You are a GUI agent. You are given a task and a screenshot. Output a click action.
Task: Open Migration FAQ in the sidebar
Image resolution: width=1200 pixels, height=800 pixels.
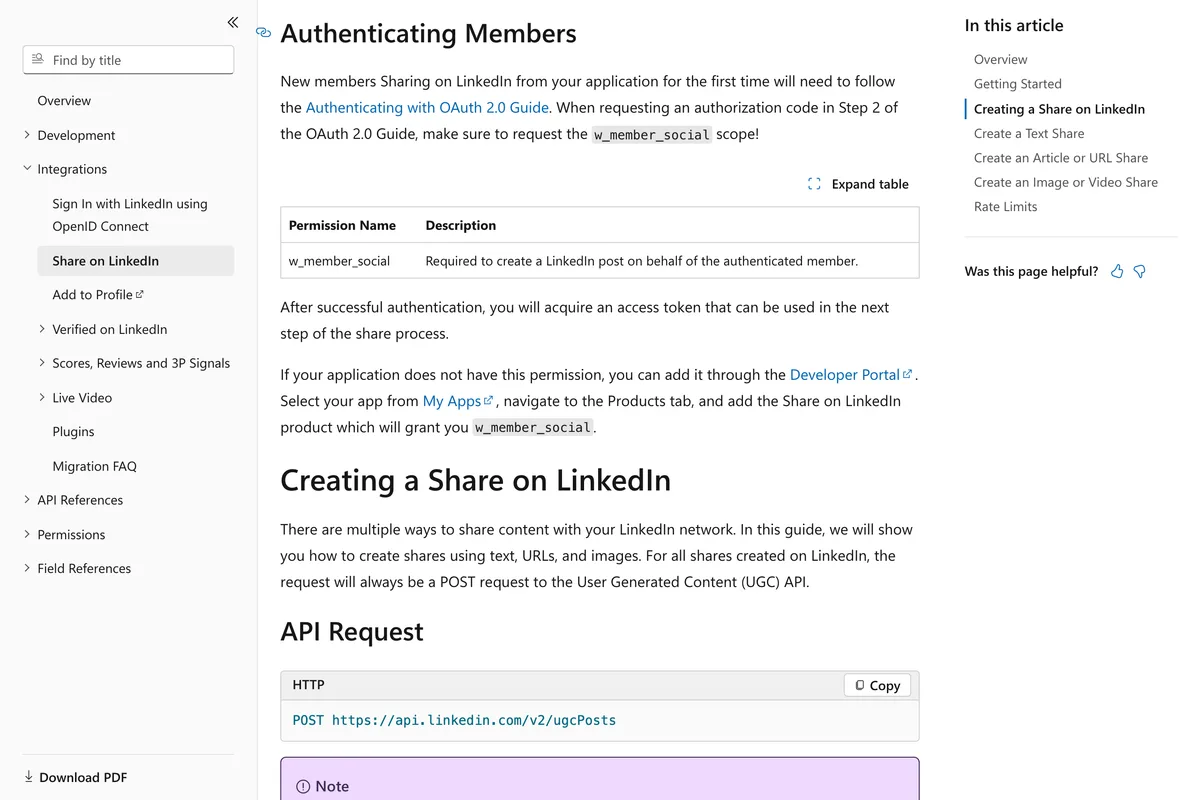(x=94, y=466)
